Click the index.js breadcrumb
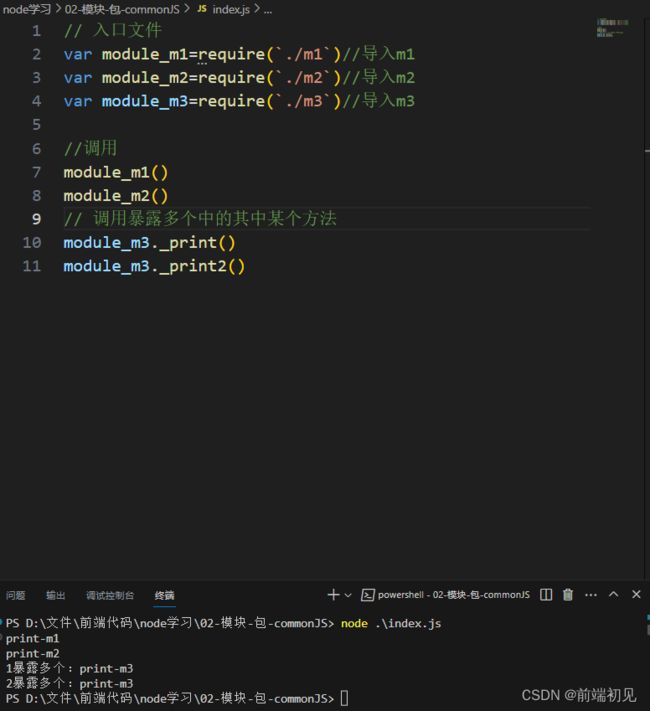Viewport: 650px width, 711px height. (231, 9)
